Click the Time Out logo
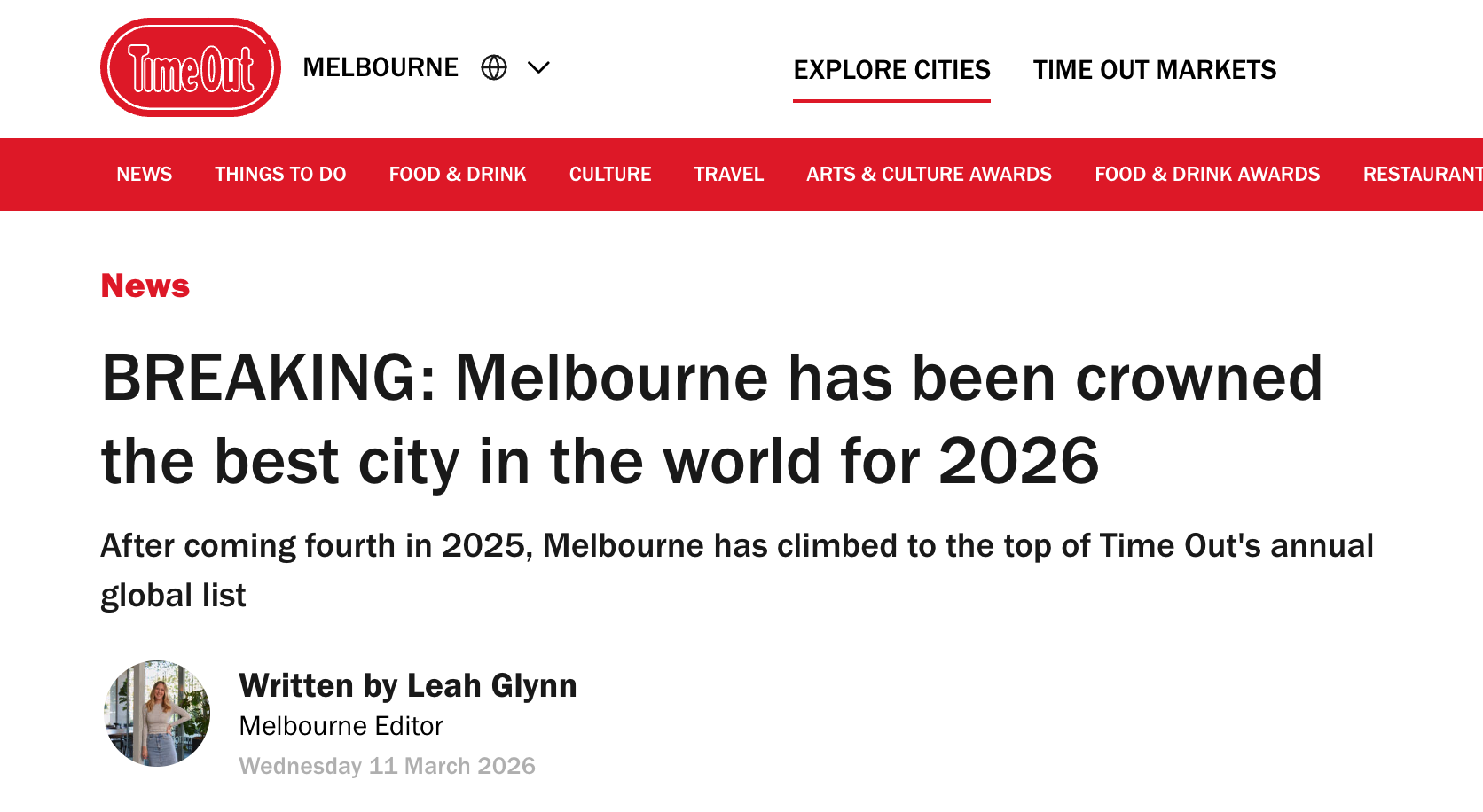1483x812 pixels. click(x=191, y=67)
